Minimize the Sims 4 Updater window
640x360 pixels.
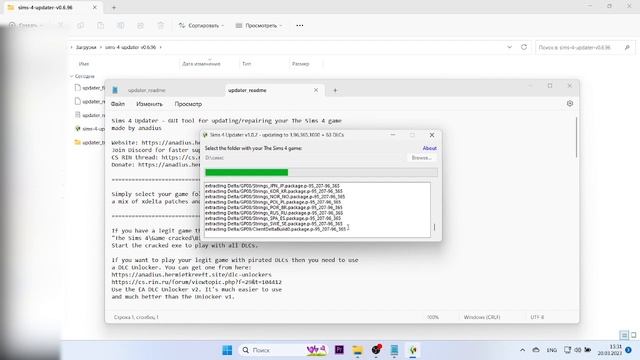(393, 135)
